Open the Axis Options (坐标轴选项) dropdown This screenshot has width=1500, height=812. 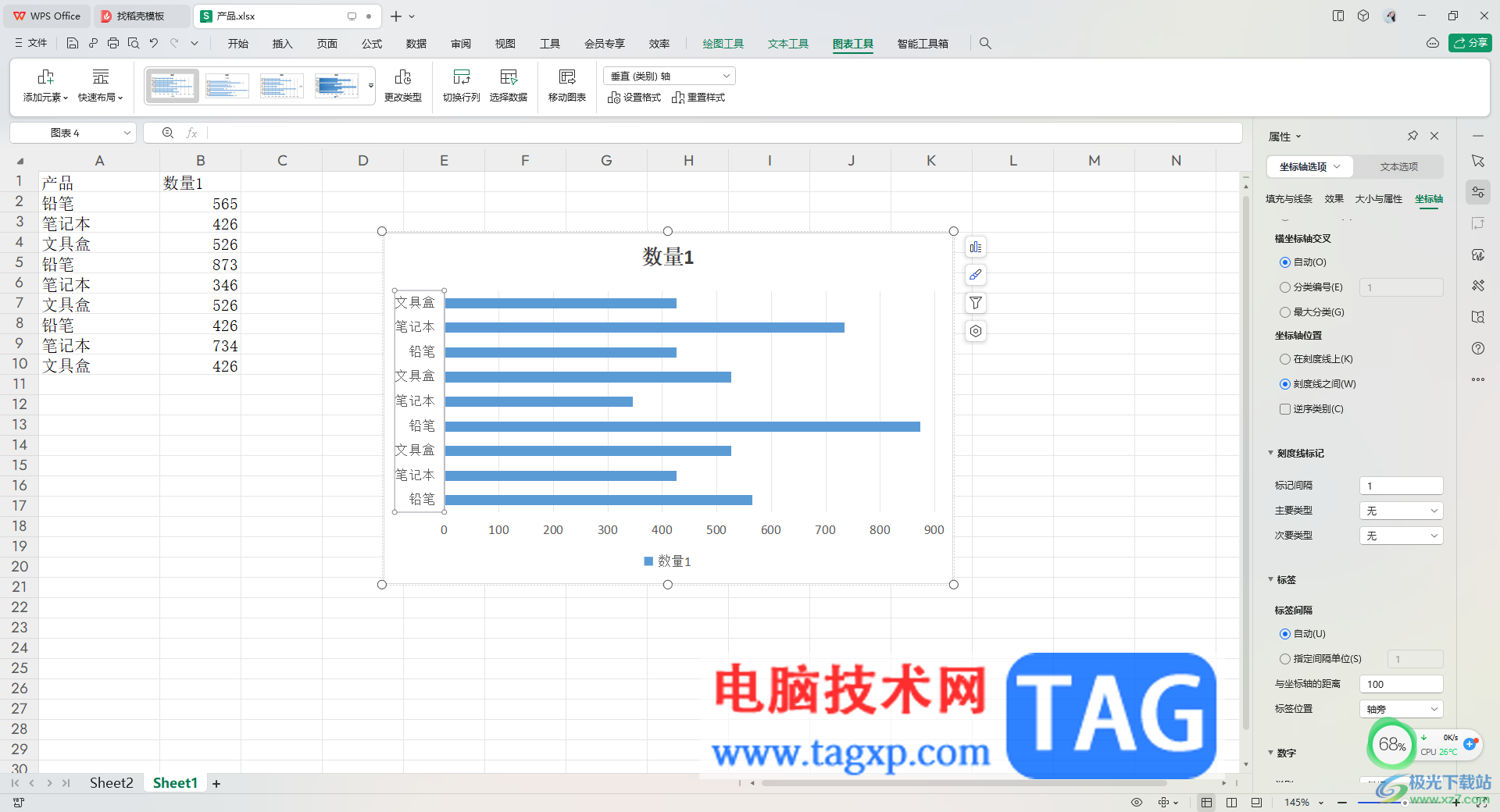click(1309, 166)
